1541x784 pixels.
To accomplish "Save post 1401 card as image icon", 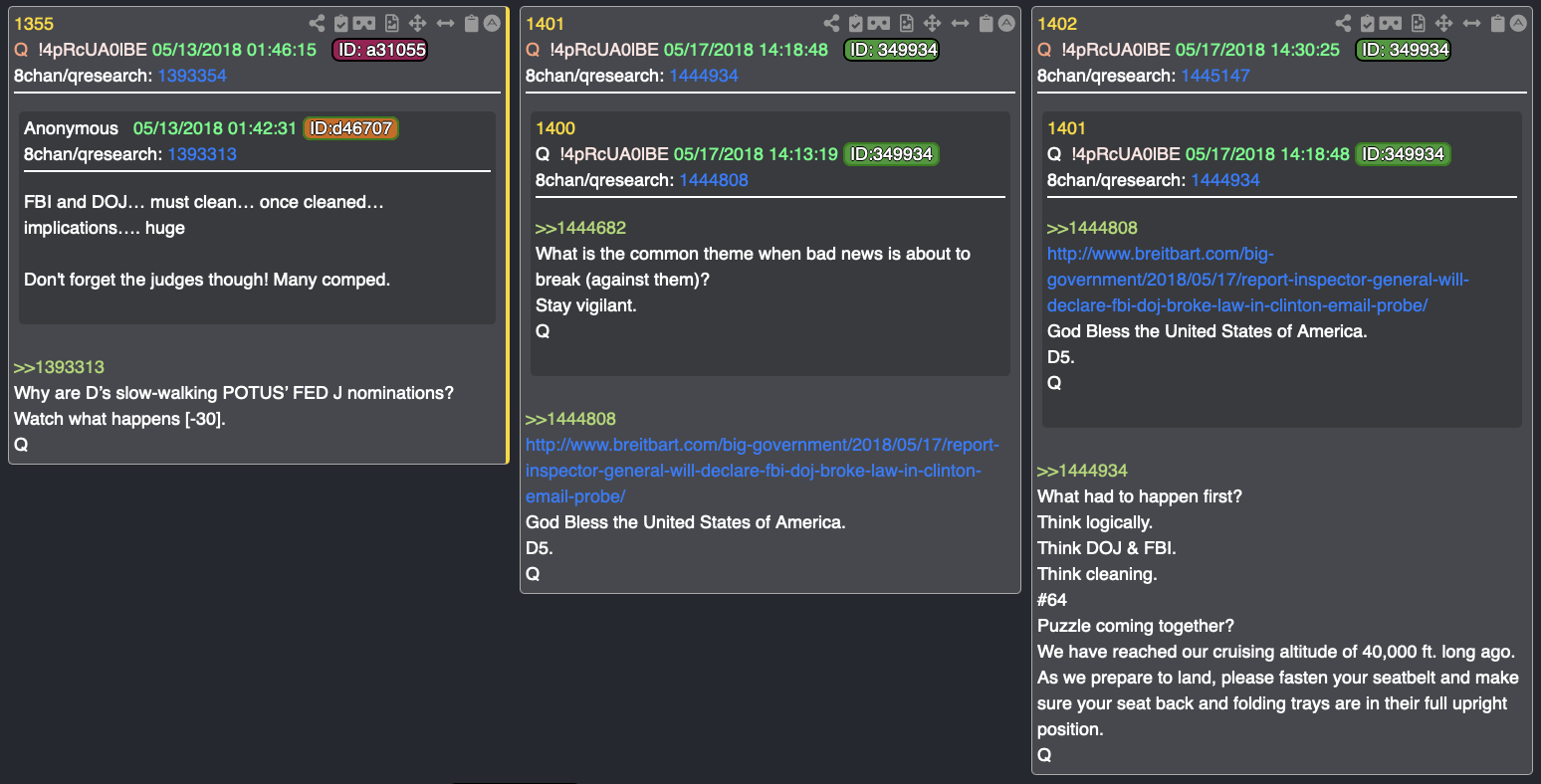I will click(x=907, y=23).
